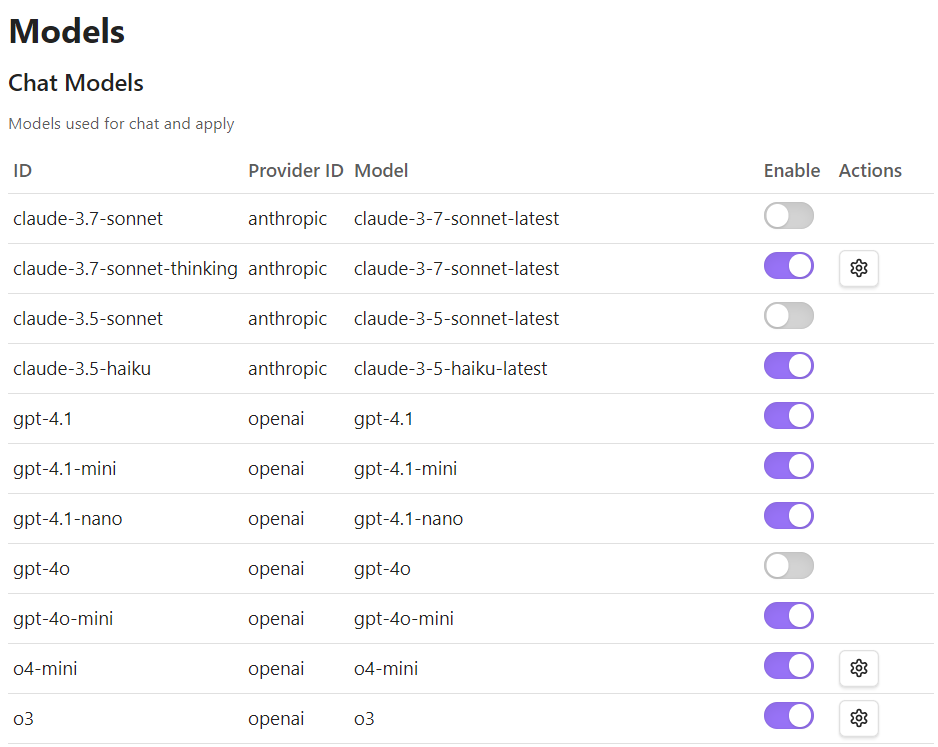Enable the gpt-4o model toggle
The height and width of the screenshot is (747, 938).
coord(788,566)
